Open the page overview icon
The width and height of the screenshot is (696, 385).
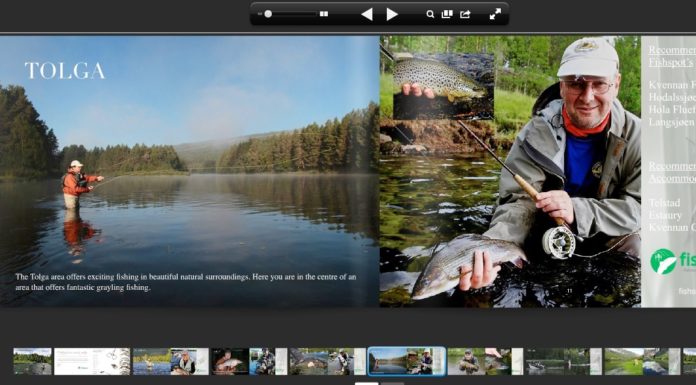pos(447,14)
